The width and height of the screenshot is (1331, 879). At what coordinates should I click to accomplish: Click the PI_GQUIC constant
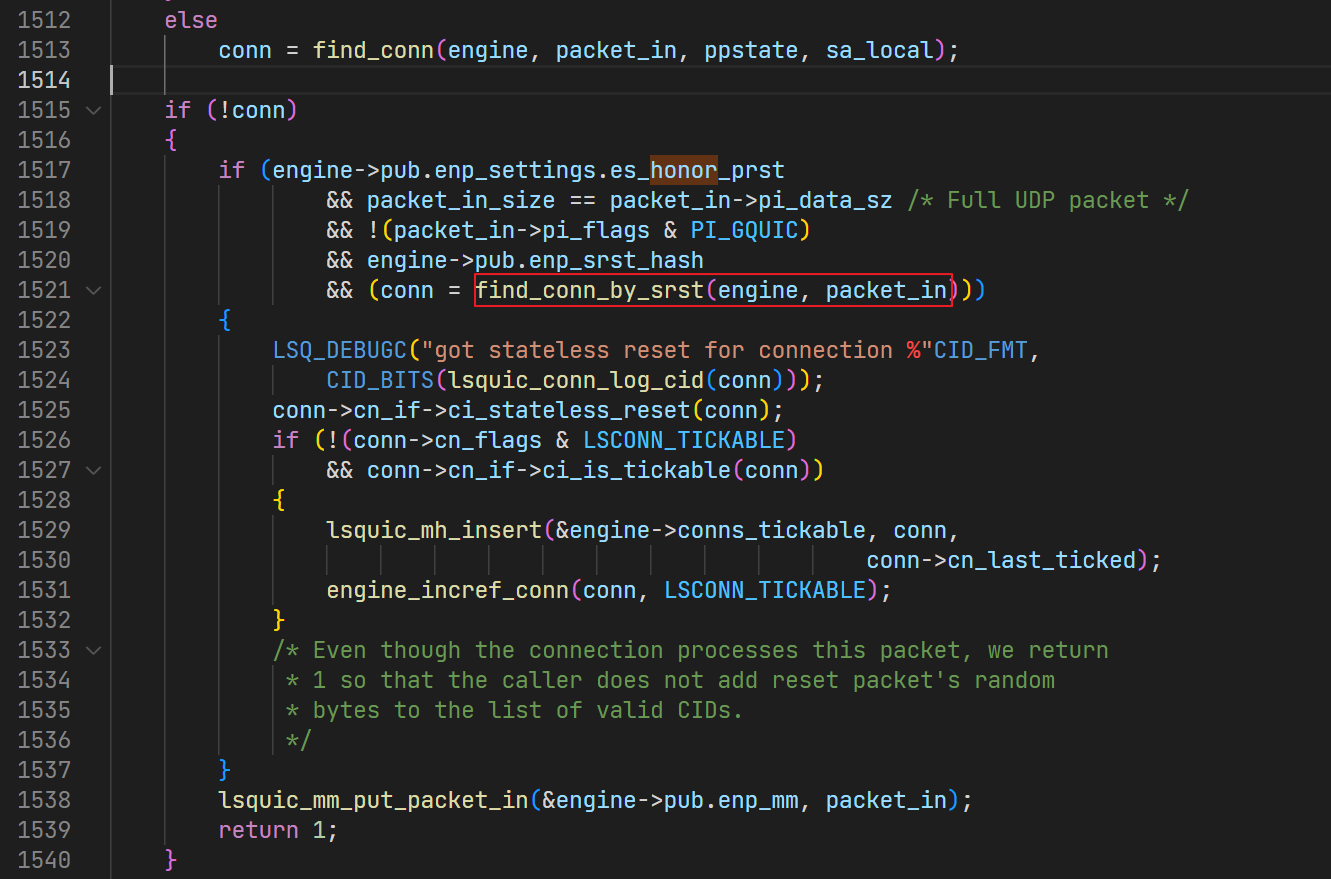click(744, 230)
